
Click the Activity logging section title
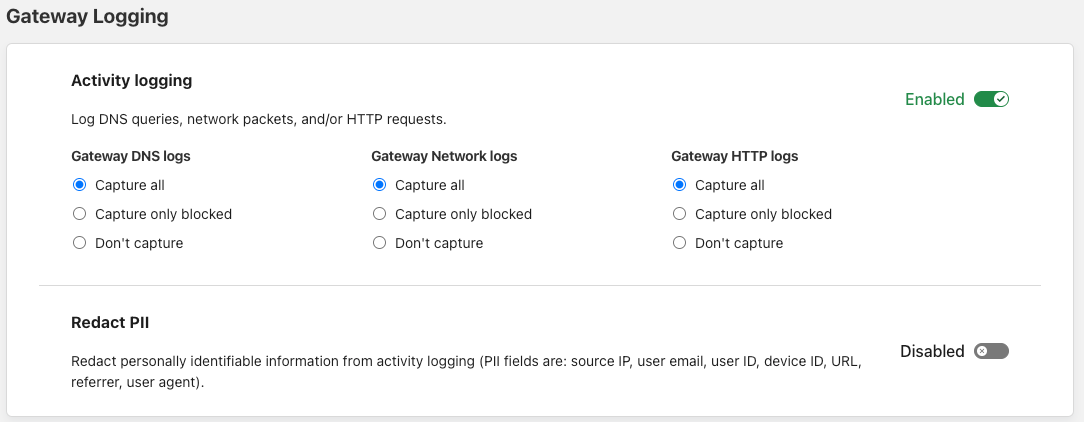[x=132, y=80]
